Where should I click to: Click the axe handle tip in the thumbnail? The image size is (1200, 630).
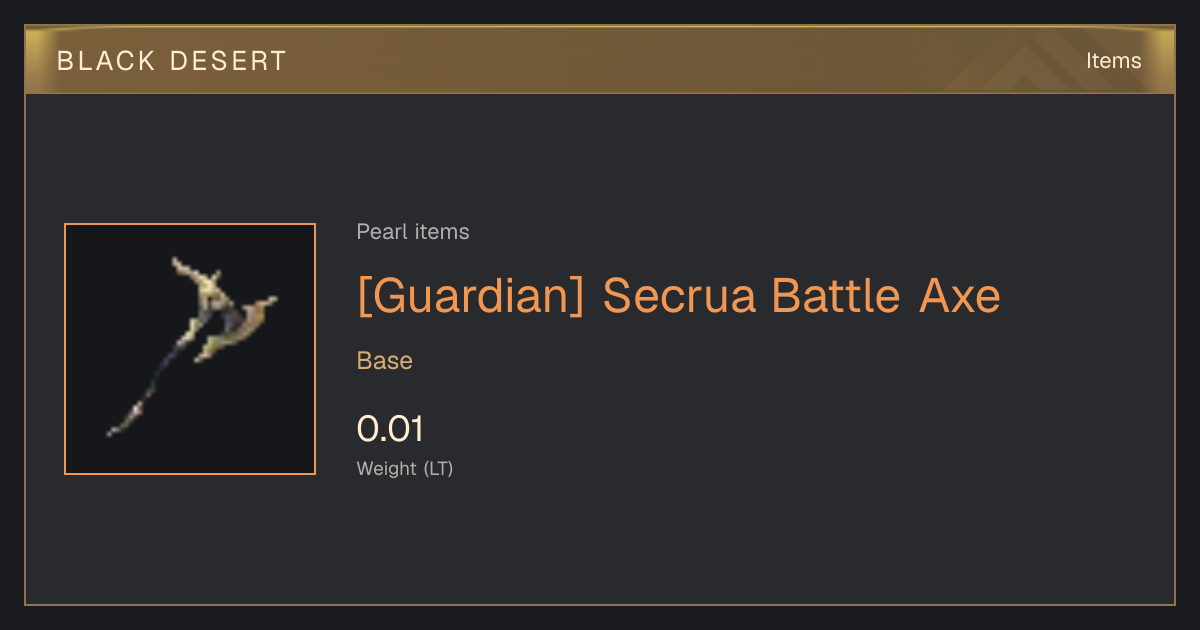pos(119,425)
